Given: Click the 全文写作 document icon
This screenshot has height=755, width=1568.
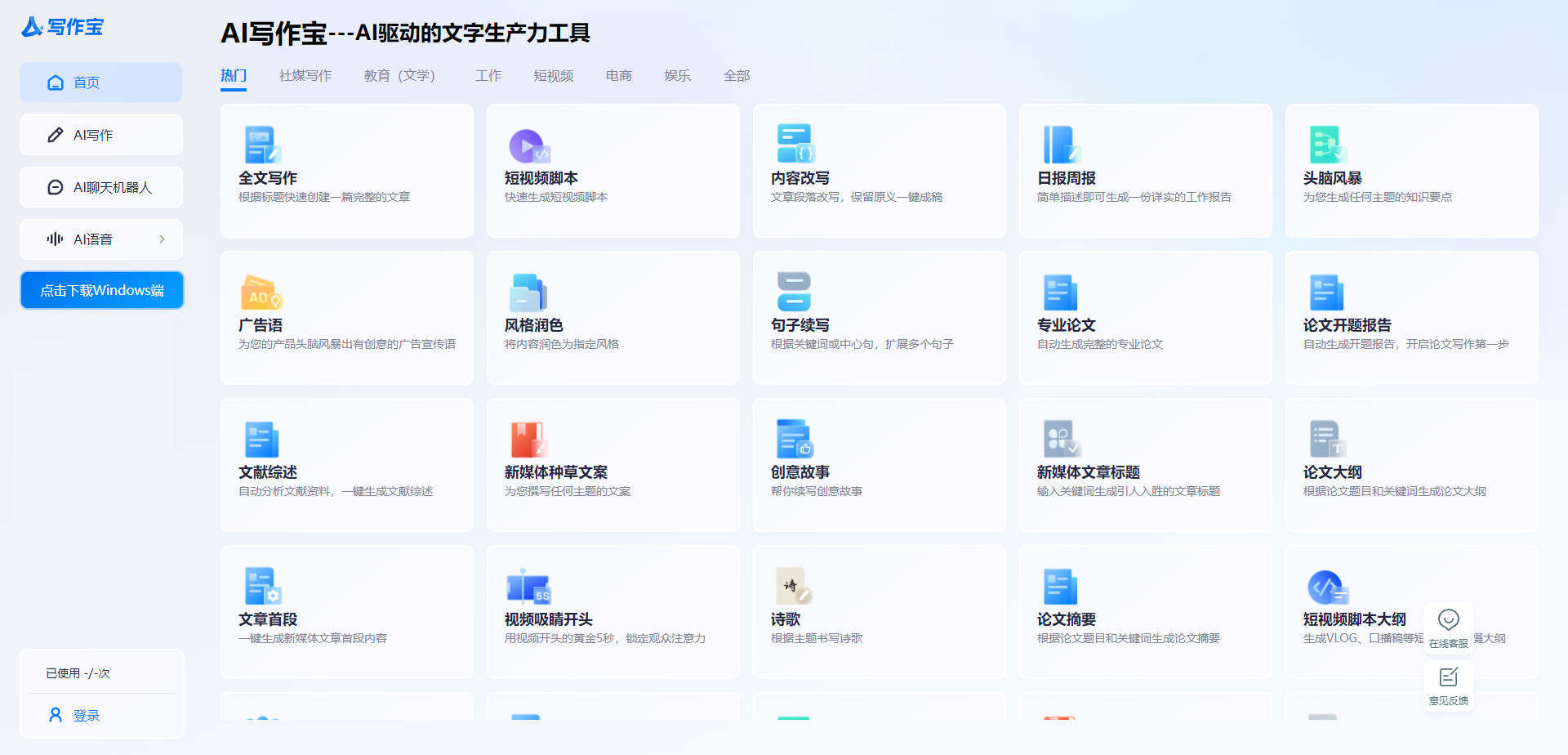Looking at the screenshot, I should point(262,145).
